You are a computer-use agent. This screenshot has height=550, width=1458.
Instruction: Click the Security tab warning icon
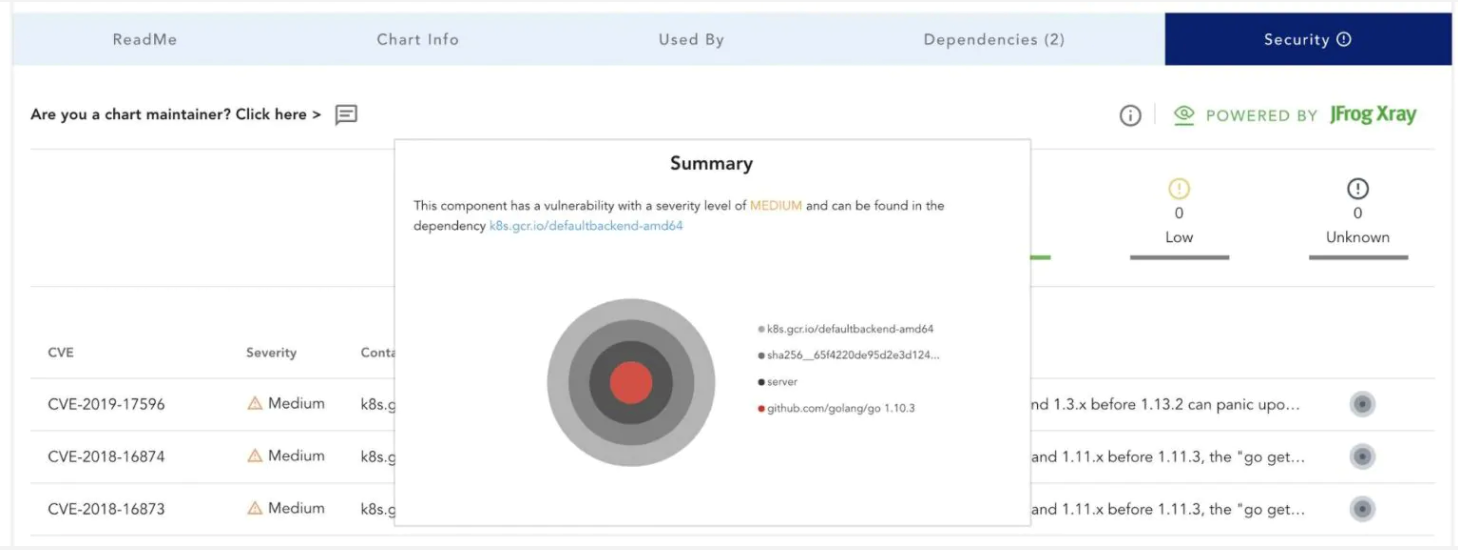[1344, 40]
